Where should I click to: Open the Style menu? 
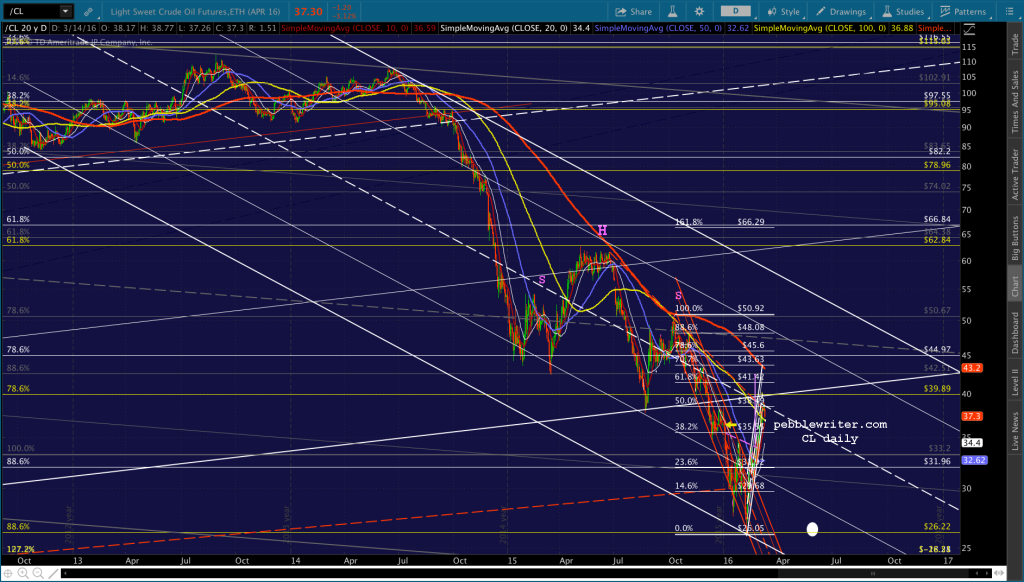783,11
